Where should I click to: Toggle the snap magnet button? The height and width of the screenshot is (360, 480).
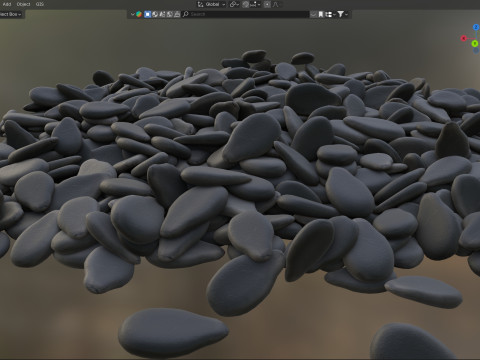(x=246, y=4)
